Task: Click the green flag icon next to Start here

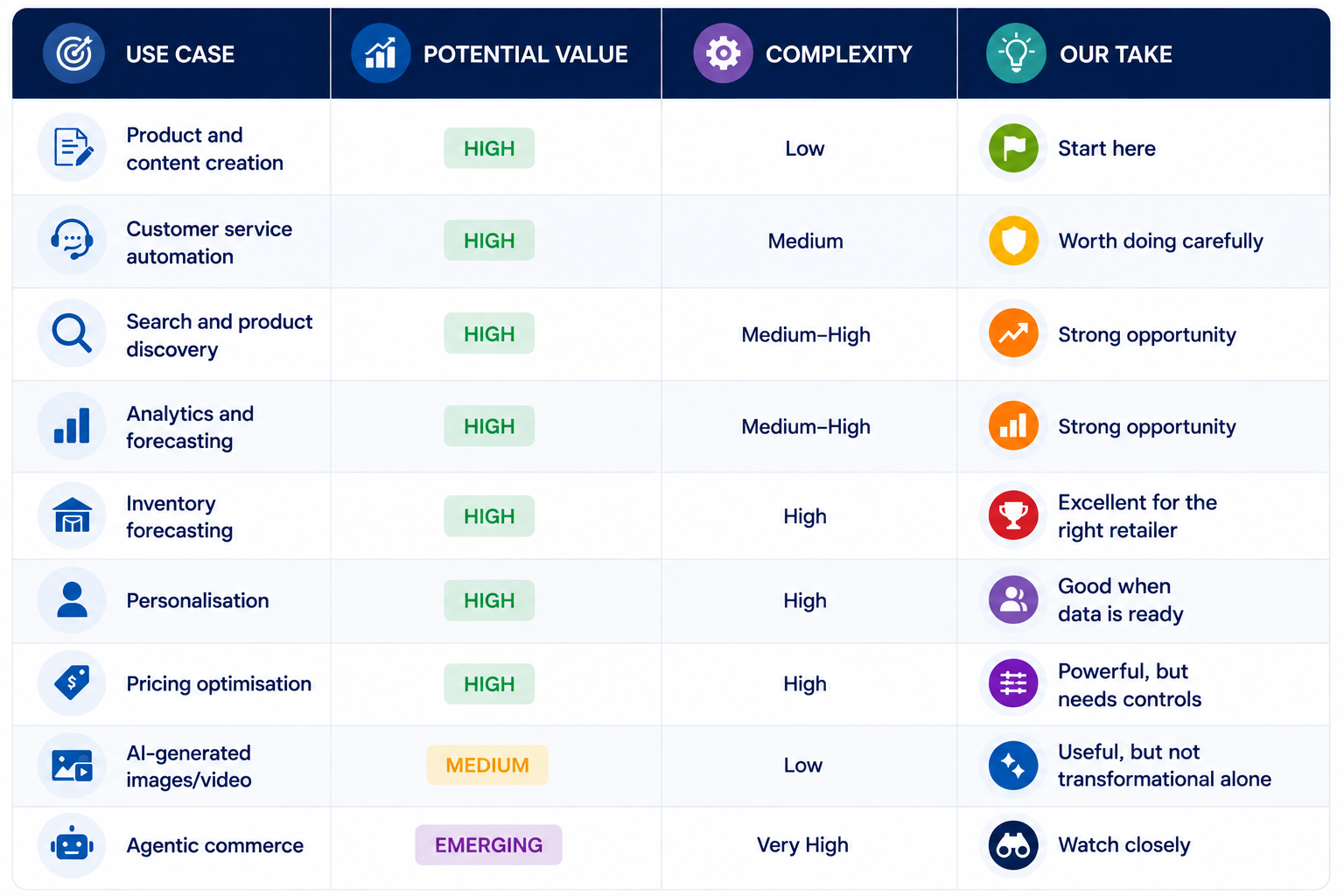Action: click(x=1013, y=148)
